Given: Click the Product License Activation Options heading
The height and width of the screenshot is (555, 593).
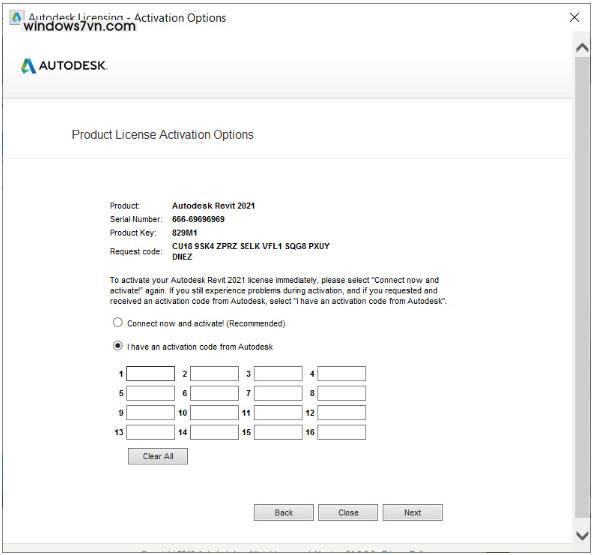Looking at the screenshot, I should pyautogui.click(x=163, y=135).
